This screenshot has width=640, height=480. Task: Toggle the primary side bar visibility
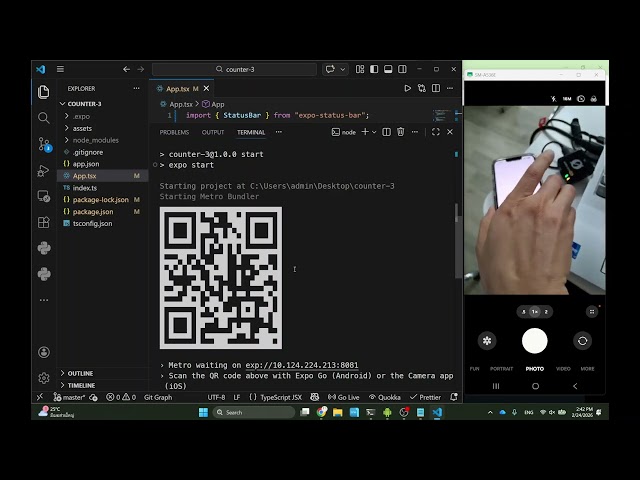click(374, 69)
